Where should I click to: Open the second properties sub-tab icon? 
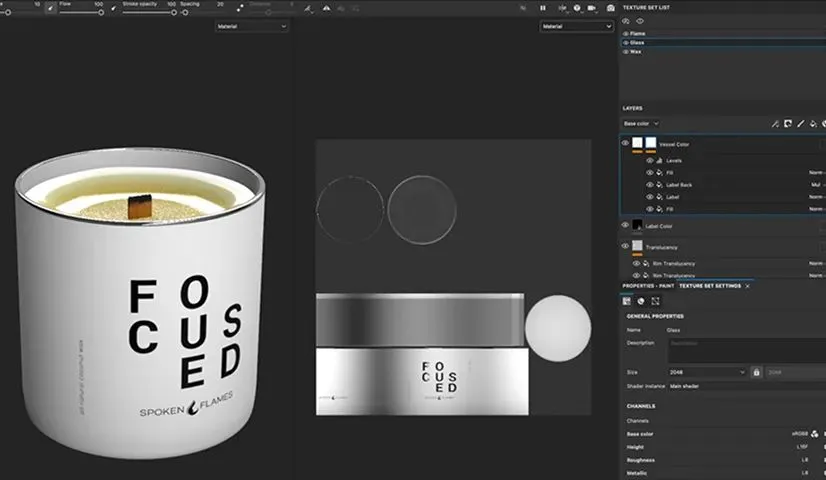click(641, 301)
